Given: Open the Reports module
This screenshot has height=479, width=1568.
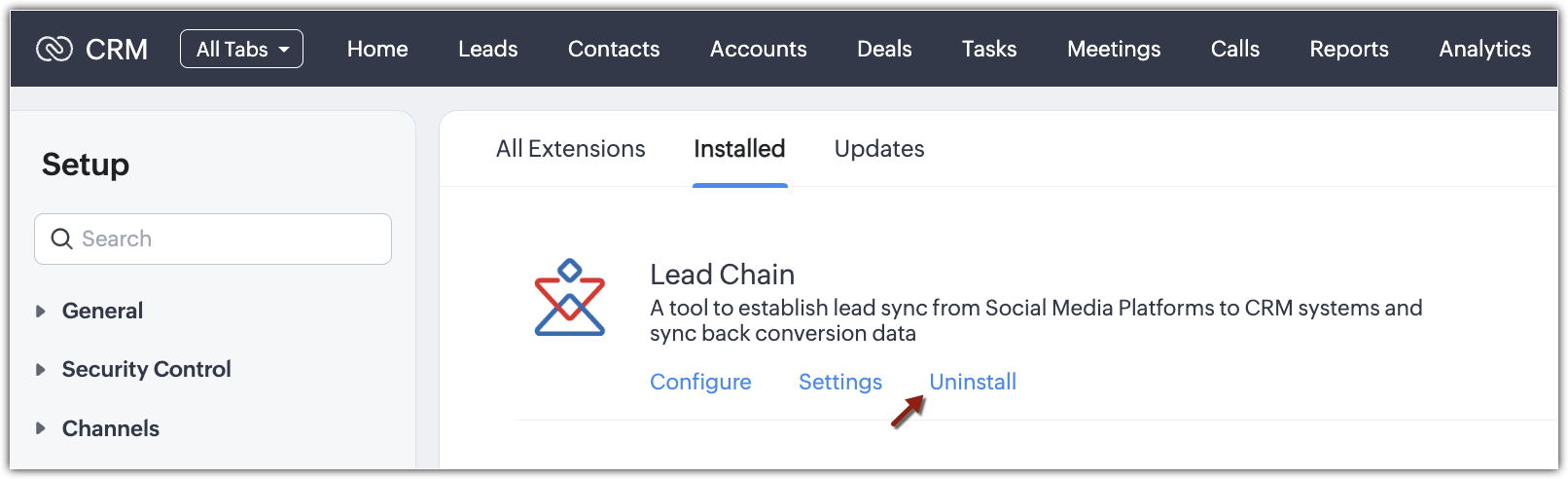Looking at the screenshot, I should [1349, 49].
